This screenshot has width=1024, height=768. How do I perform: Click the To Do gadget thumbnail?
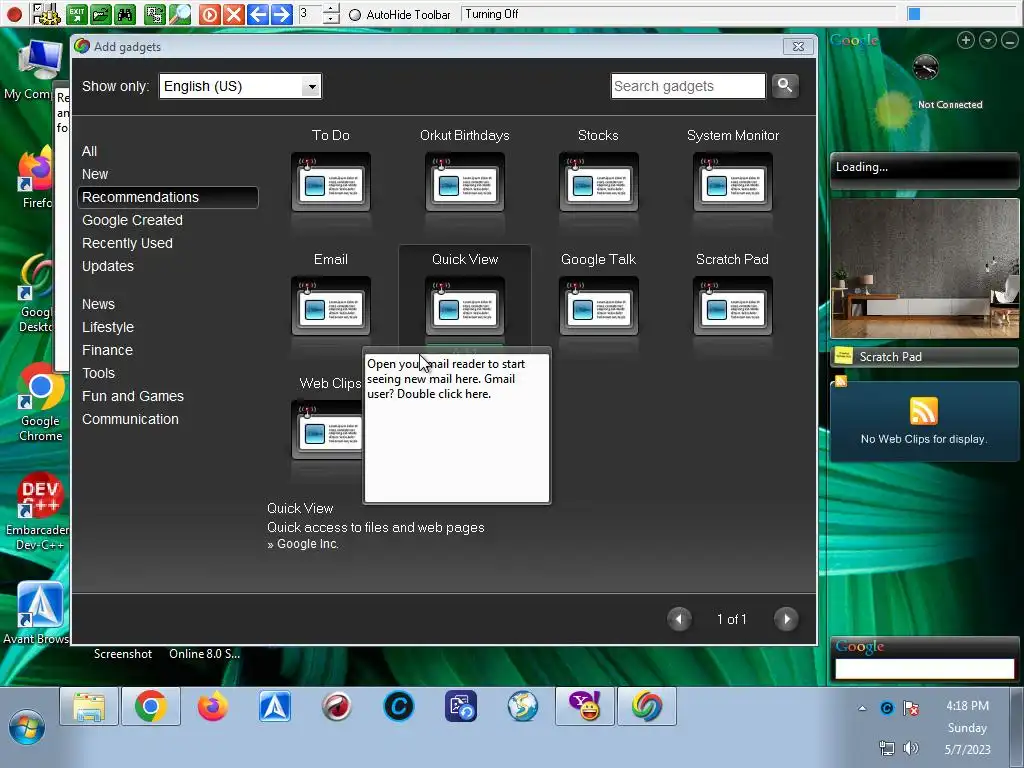pyautogui.click(x=330, y=182)
